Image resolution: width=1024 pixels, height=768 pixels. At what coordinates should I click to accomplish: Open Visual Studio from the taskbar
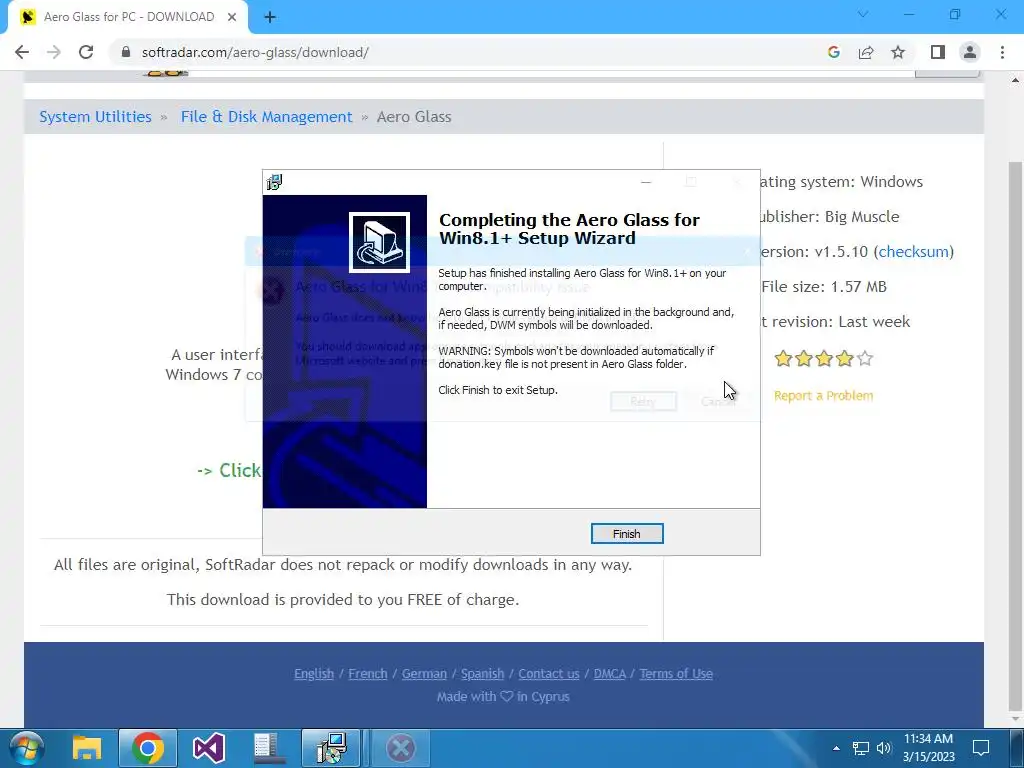pos(209,748)
